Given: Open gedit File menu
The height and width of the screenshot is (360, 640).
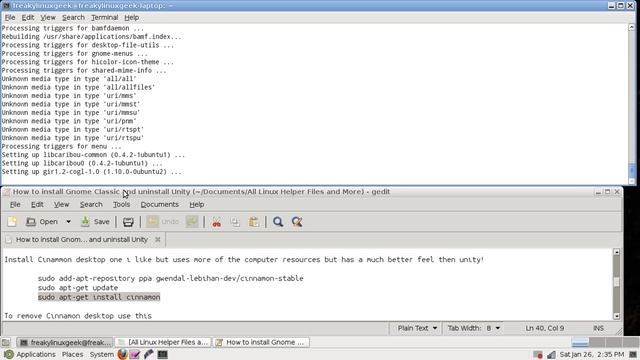Looking at the screenshot, I should pos(15,204).
